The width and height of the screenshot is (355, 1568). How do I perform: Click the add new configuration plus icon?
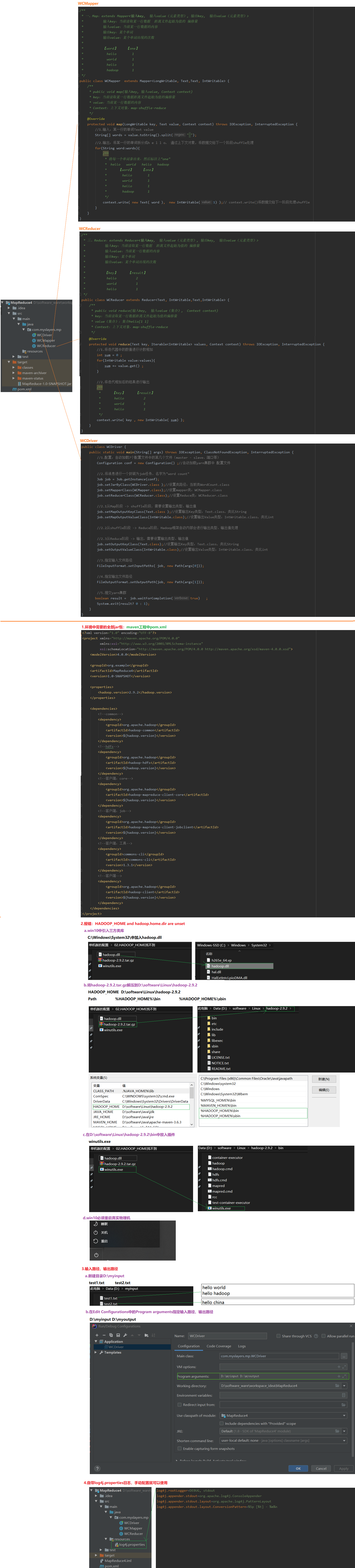tap(96, 1335)
